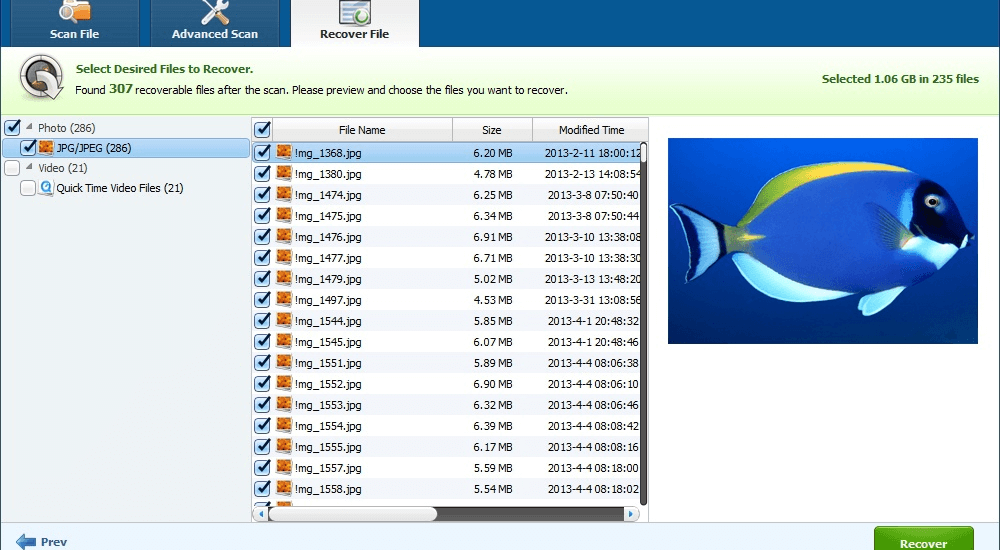This screenshot has height=550, width=1000.
Task: Click the image icon of !mg_1557.jpg
Action: coord(284,468)
